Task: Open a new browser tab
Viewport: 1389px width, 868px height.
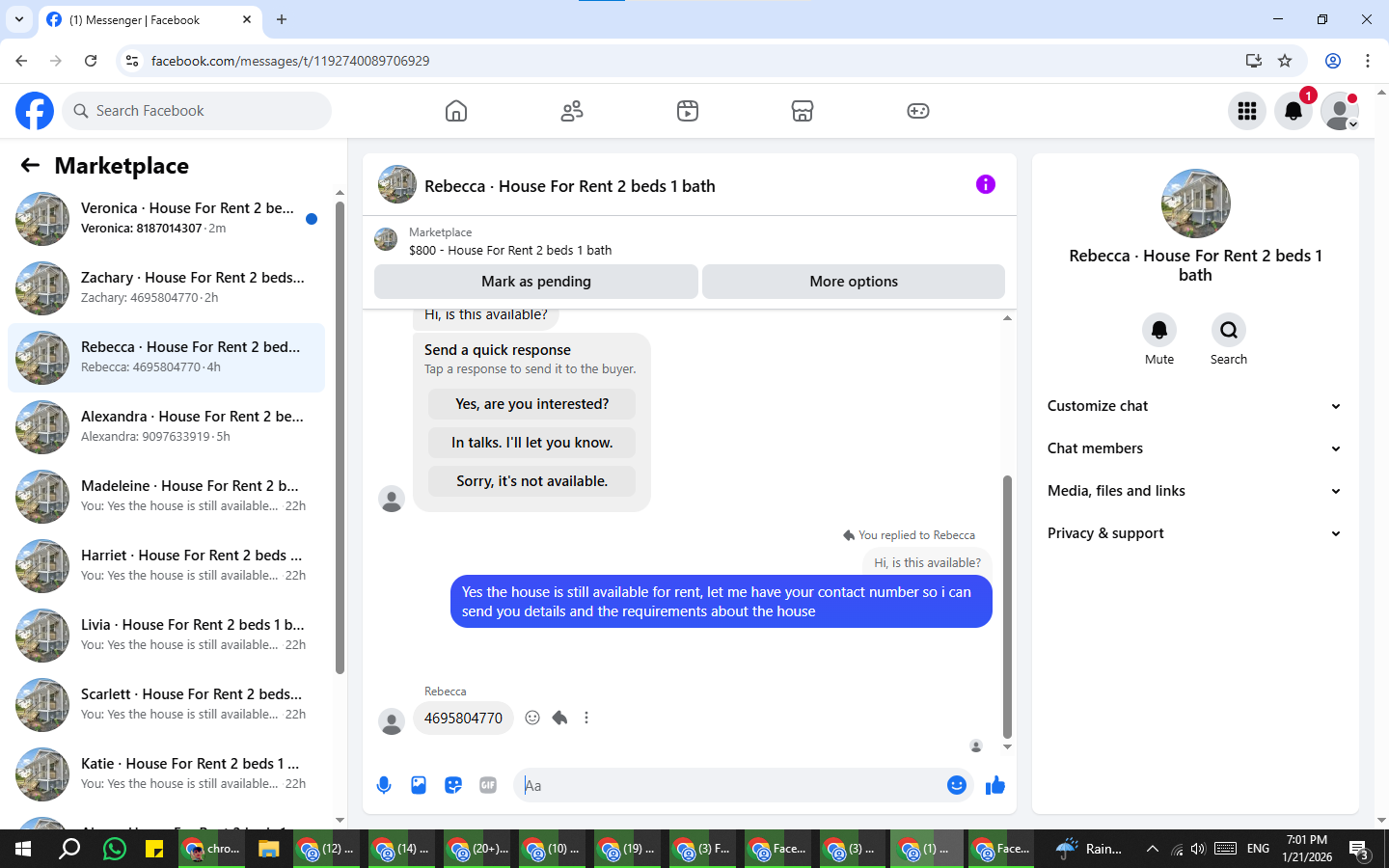Action: click(282, 19)
